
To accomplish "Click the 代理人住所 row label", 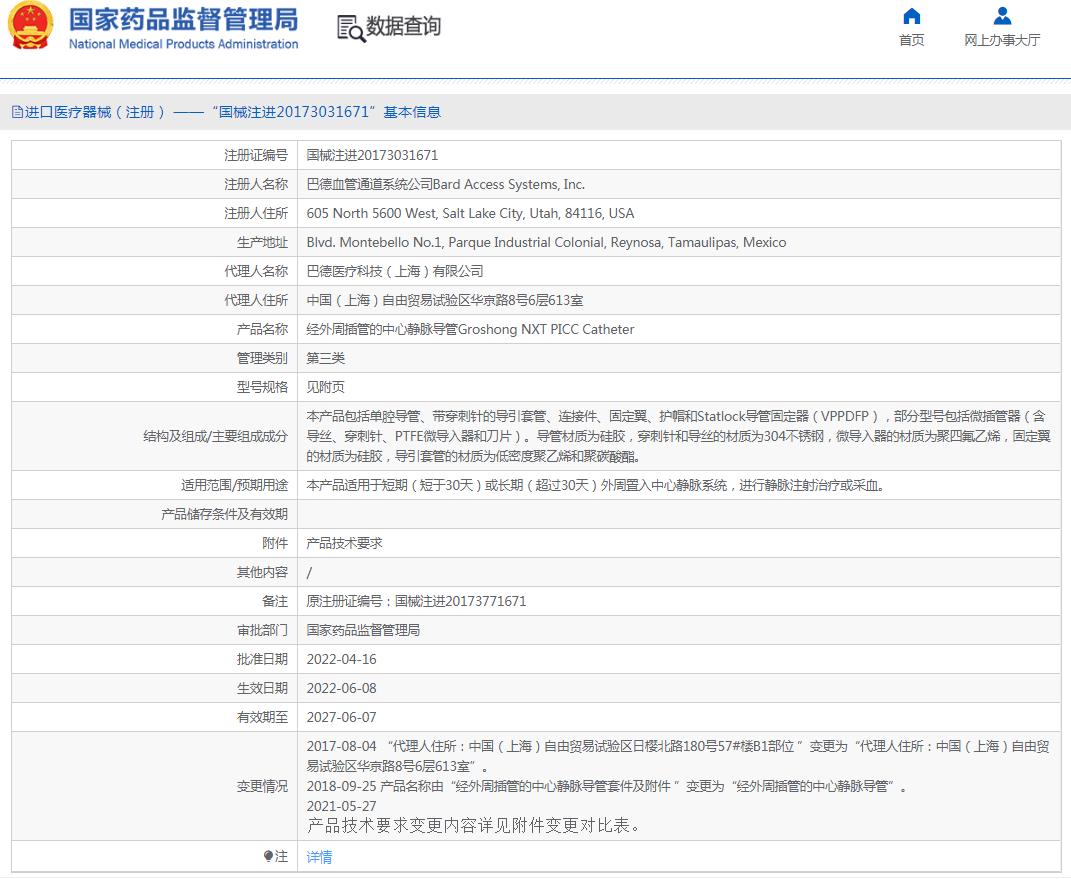I will coord(256,301).
